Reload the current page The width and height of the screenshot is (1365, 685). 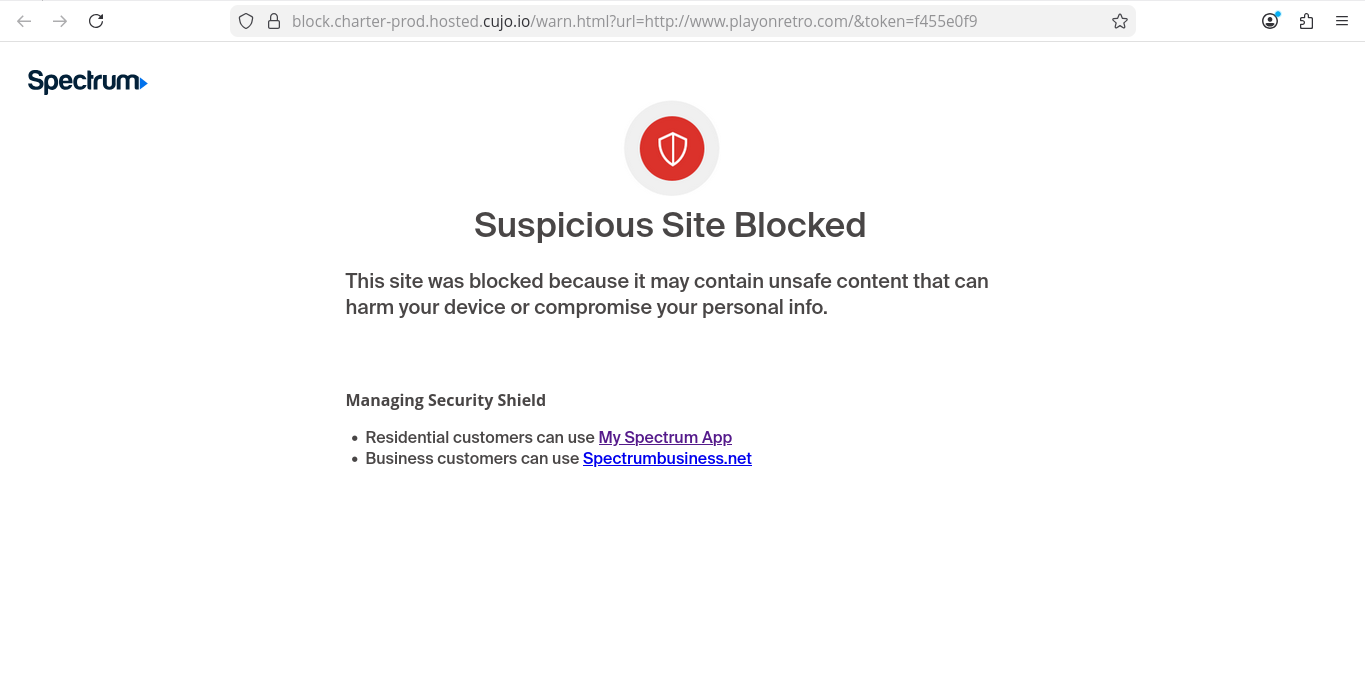[x=96, y=21]
